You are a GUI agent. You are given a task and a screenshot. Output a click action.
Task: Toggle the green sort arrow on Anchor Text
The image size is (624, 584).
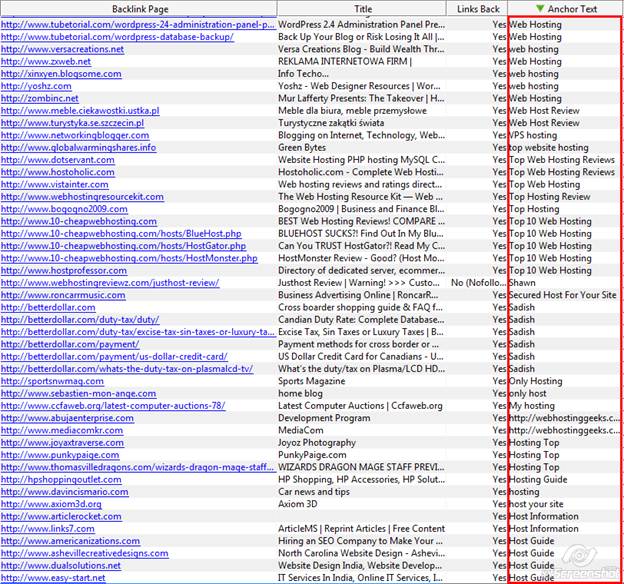click(x=539, y=8)
